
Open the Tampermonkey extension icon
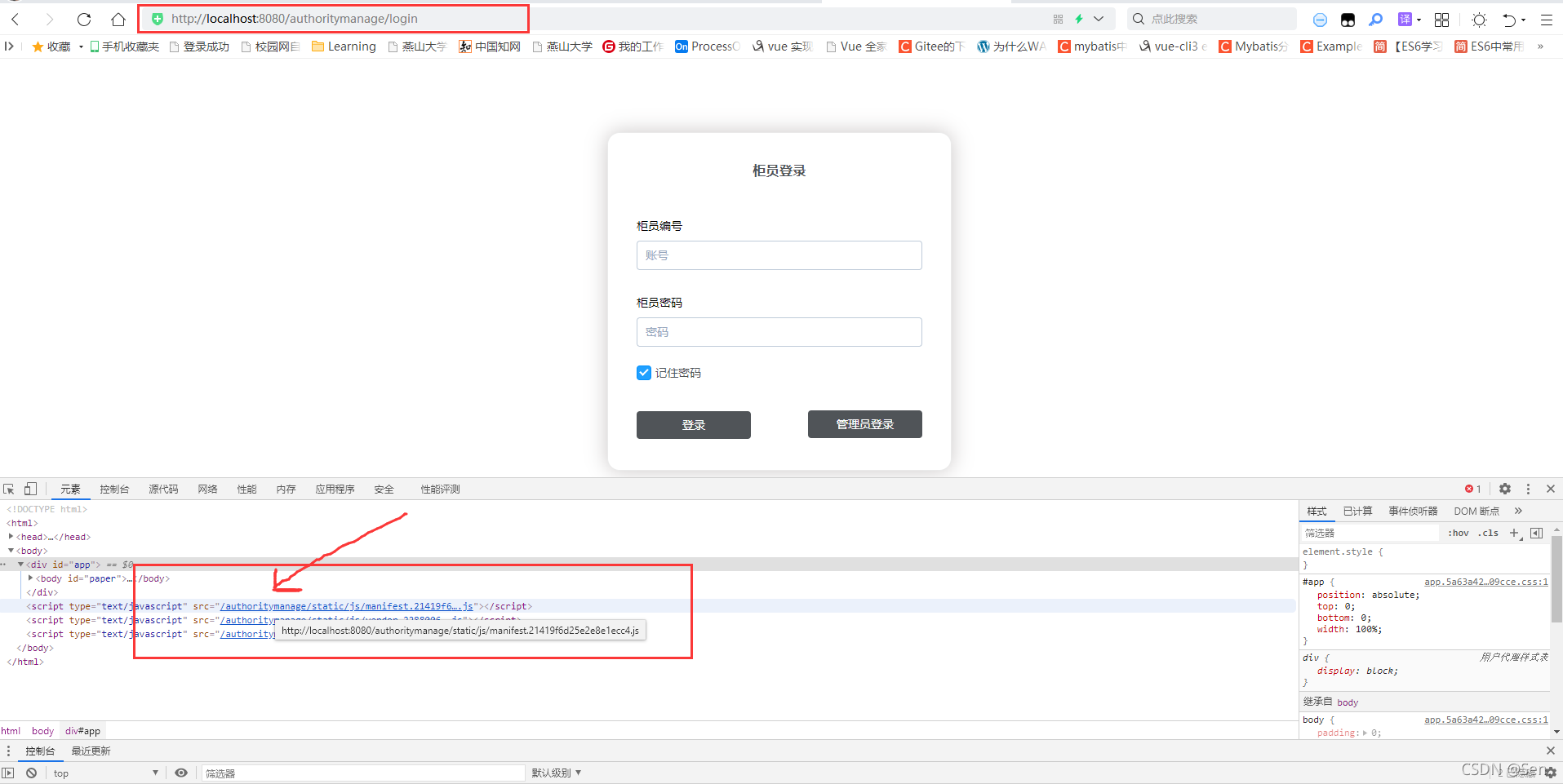(1348, 20)
